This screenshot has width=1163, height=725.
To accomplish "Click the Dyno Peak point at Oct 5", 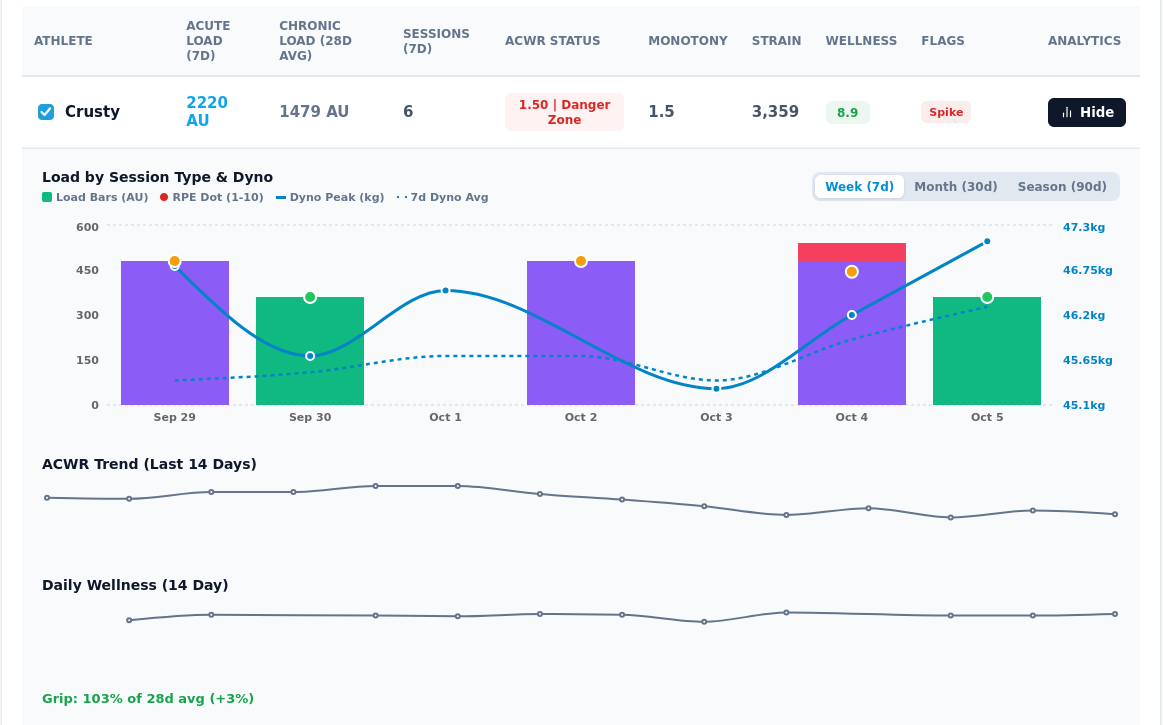I will [986, 242].
